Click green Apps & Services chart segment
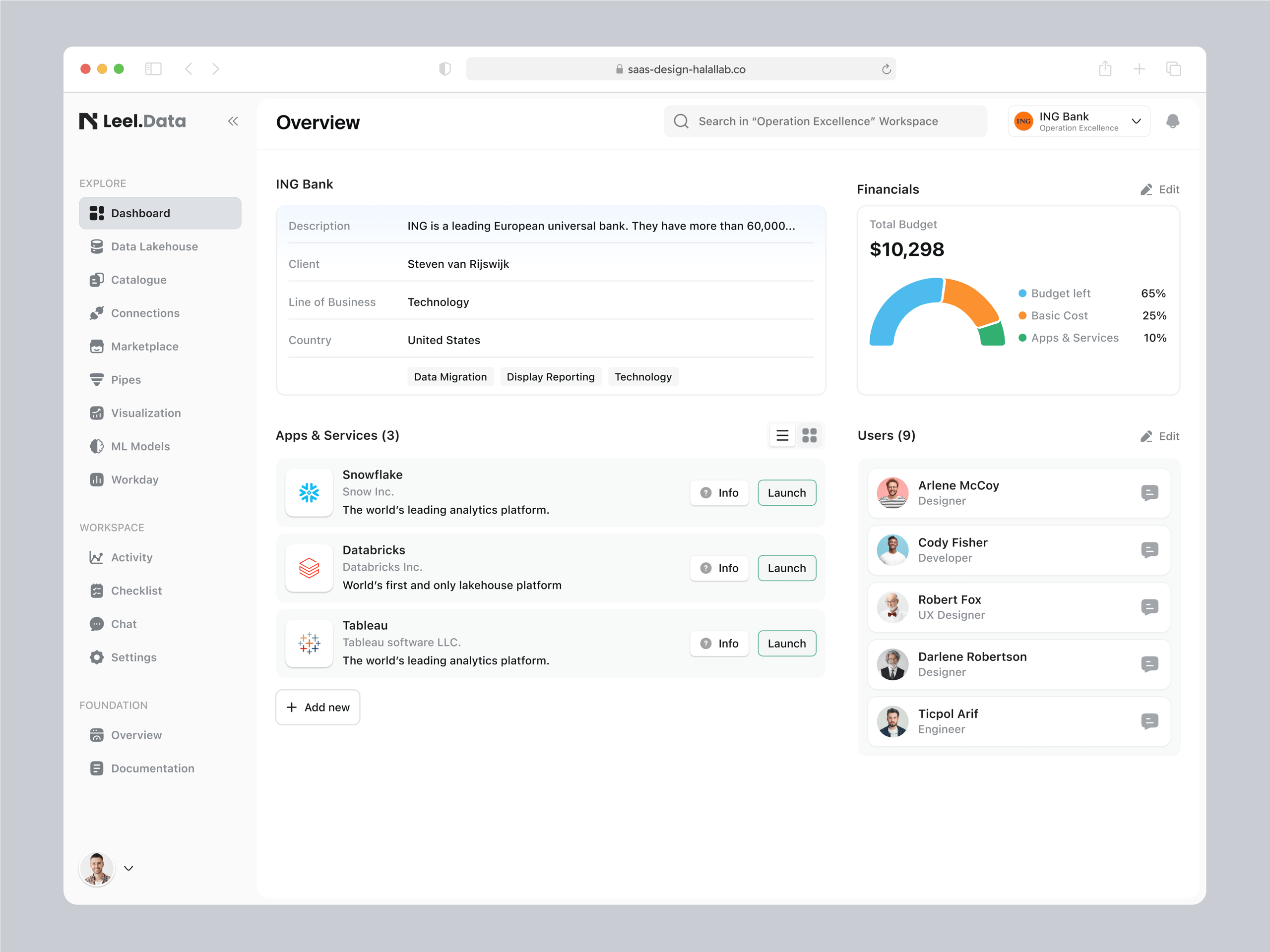Image resolution: width=1270 pixels, height=952 pixels. [x=992, y=335]
